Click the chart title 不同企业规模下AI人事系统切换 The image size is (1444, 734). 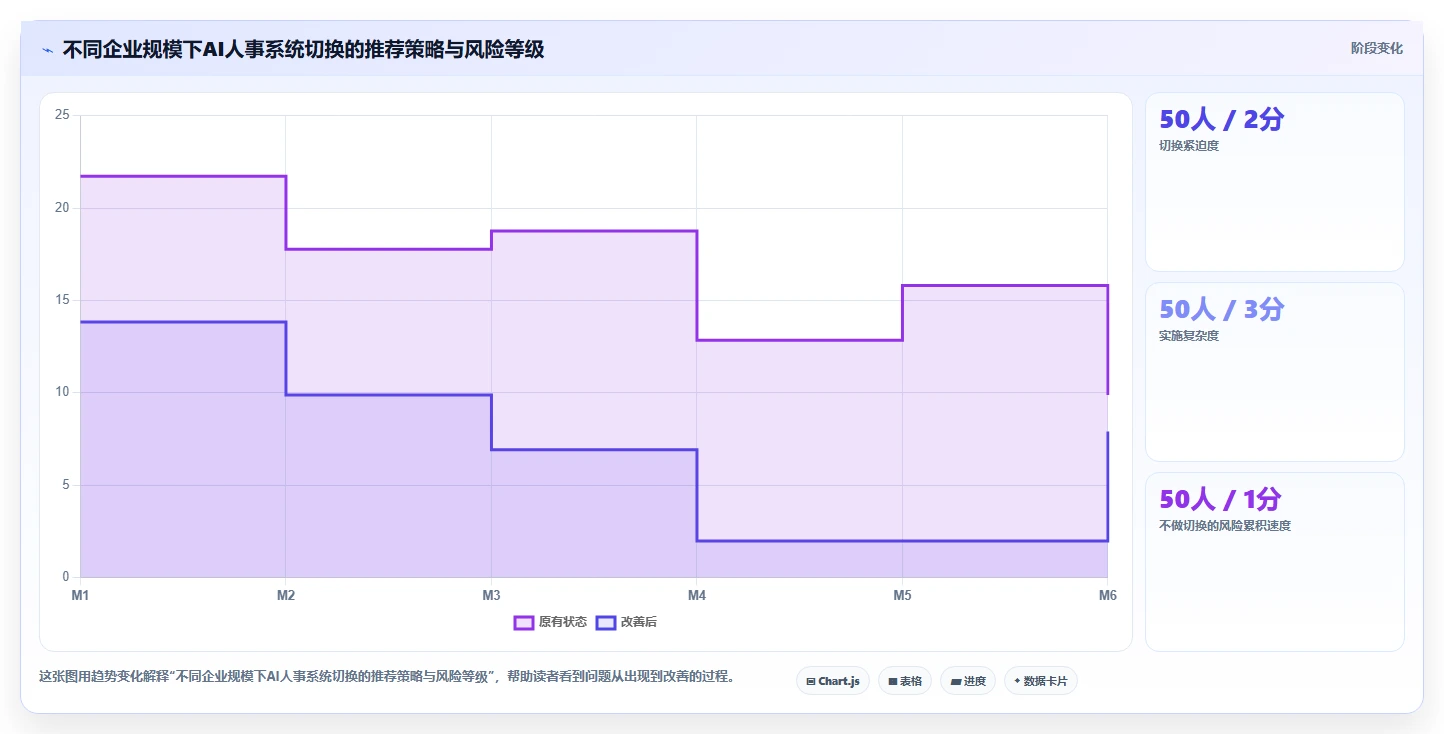coord(303,49)
